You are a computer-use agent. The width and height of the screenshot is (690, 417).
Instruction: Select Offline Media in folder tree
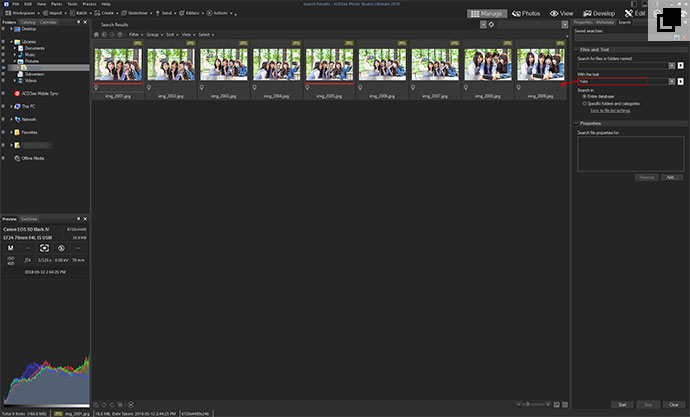click(33, 158)
